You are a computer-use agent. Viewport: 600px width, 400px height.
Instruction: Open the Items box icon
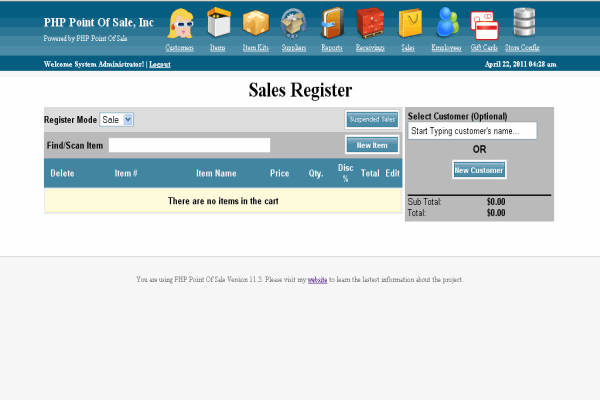click(218, 23)
